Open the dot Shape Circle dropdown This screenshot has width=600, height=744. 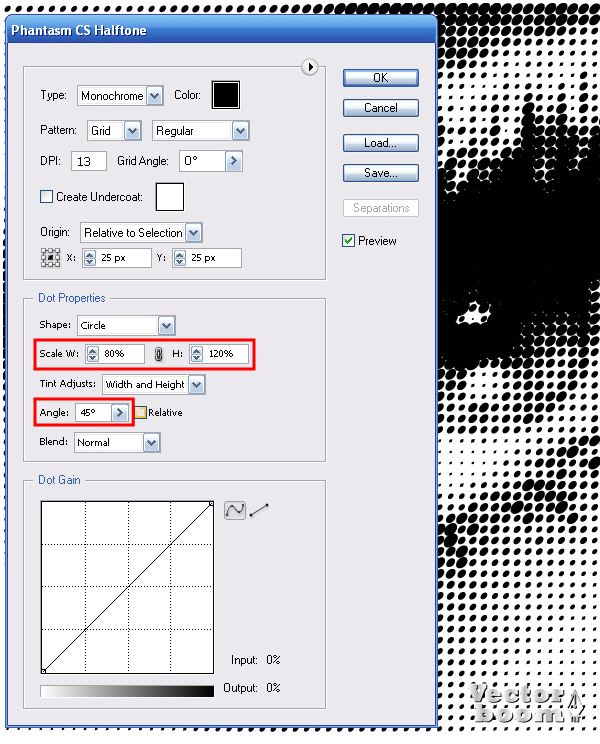166,326
